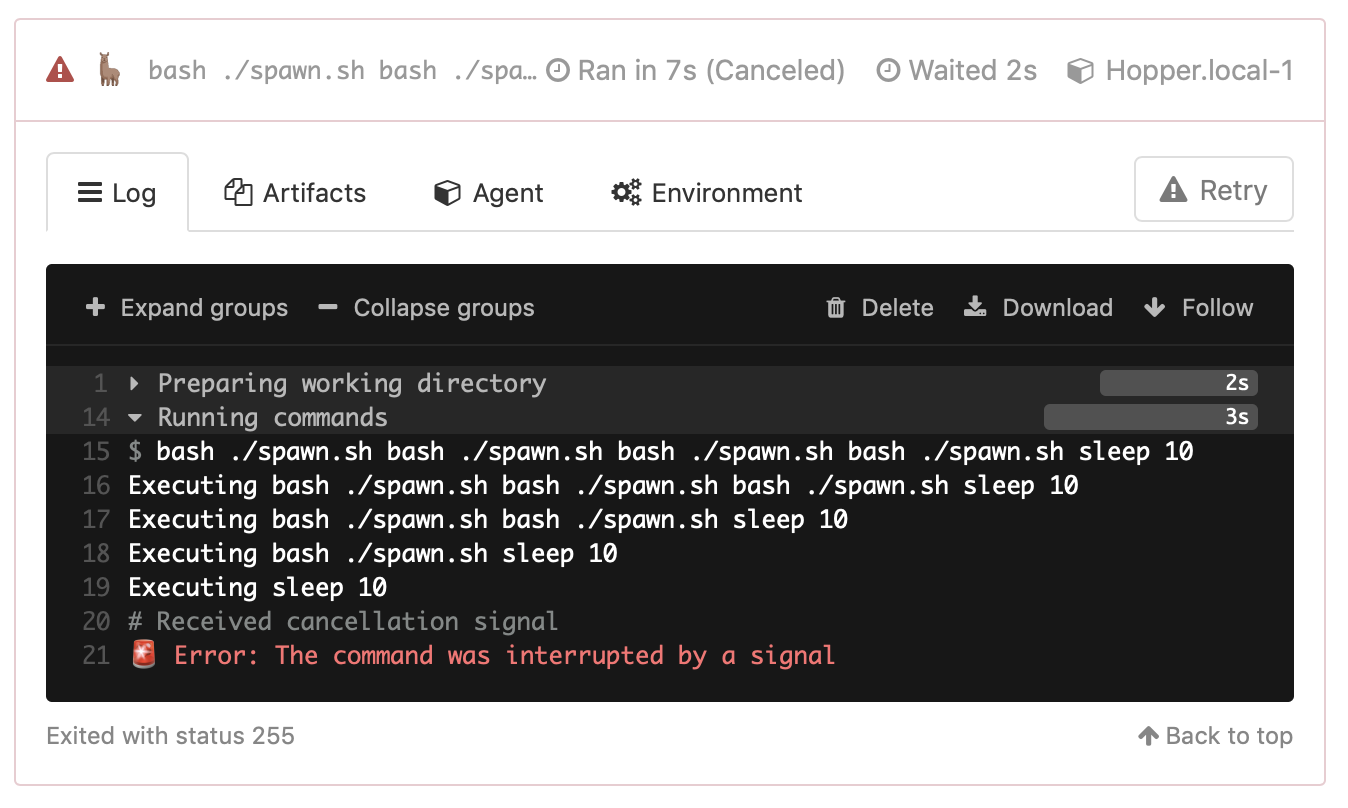Screen dimensions: 1348x808
Task: Click the red warning triangle status icon
Action: 60,70
